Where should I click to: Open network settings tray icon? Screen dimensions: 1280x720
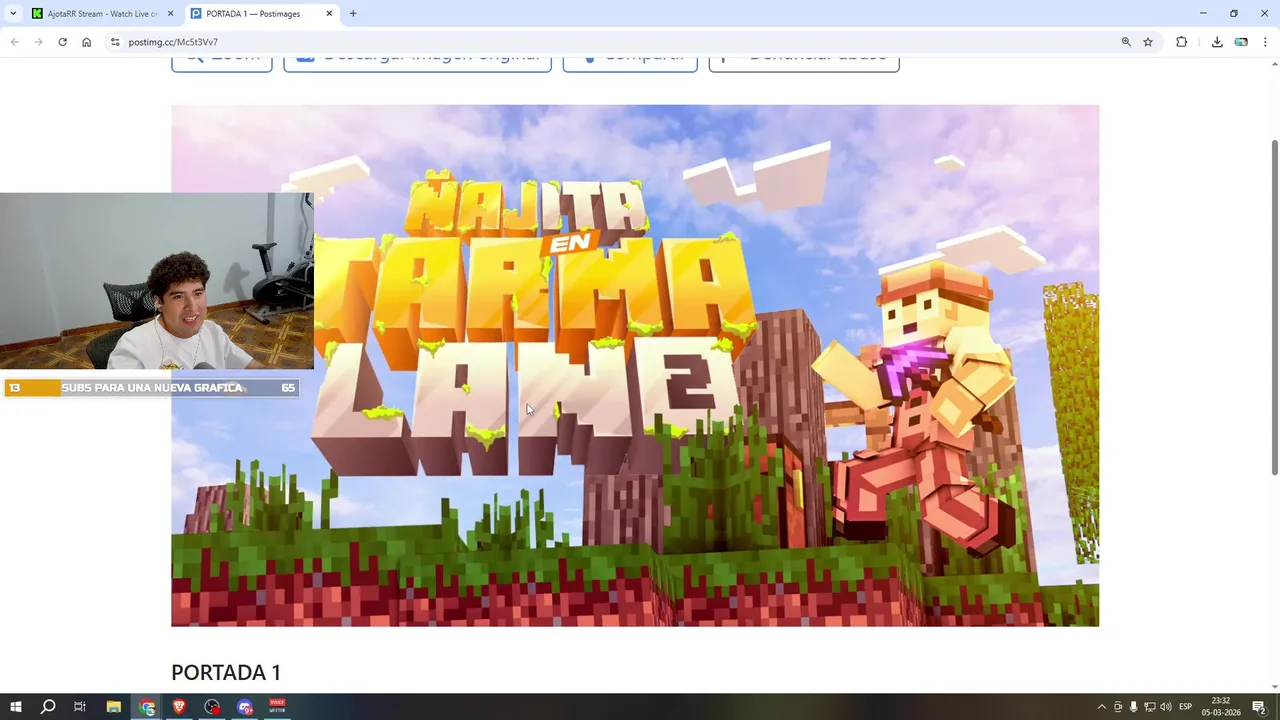pyautogui.click(x=1150, y=707)
